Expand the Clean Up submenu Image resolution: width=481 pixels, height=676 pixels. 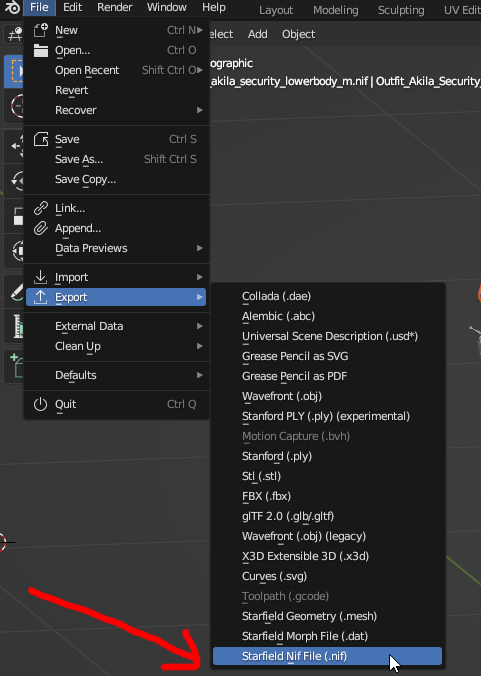tap(116, 346)
